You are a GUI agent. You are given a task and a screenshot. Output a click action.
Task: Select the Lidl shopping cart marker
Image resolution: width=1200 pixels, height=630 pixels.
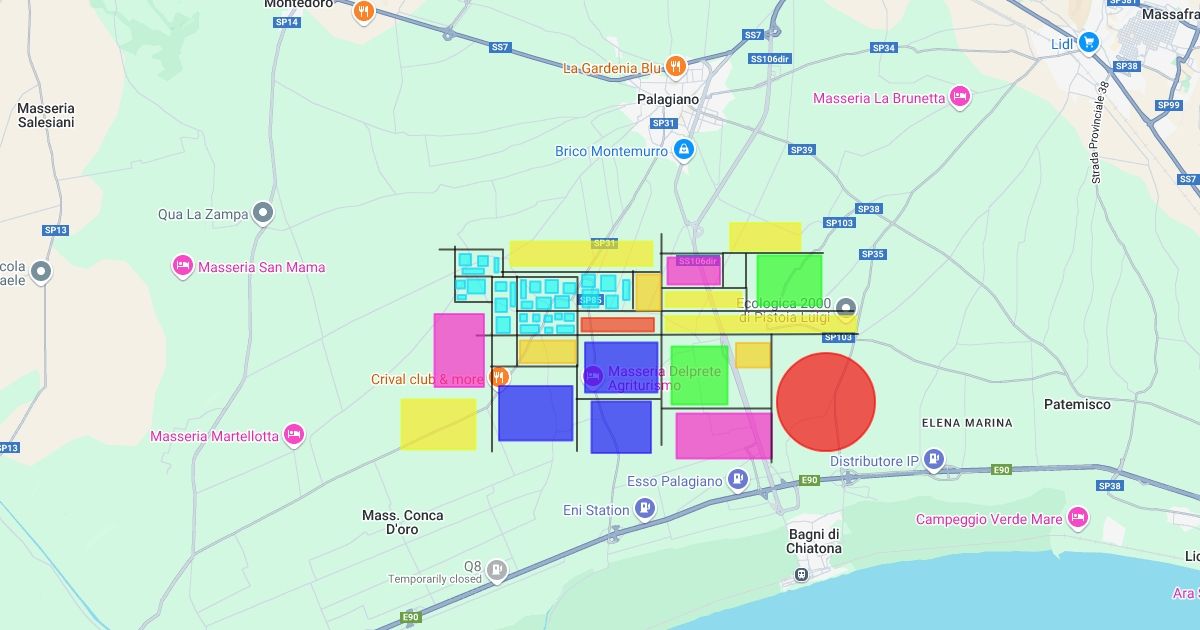point(1088,43)
